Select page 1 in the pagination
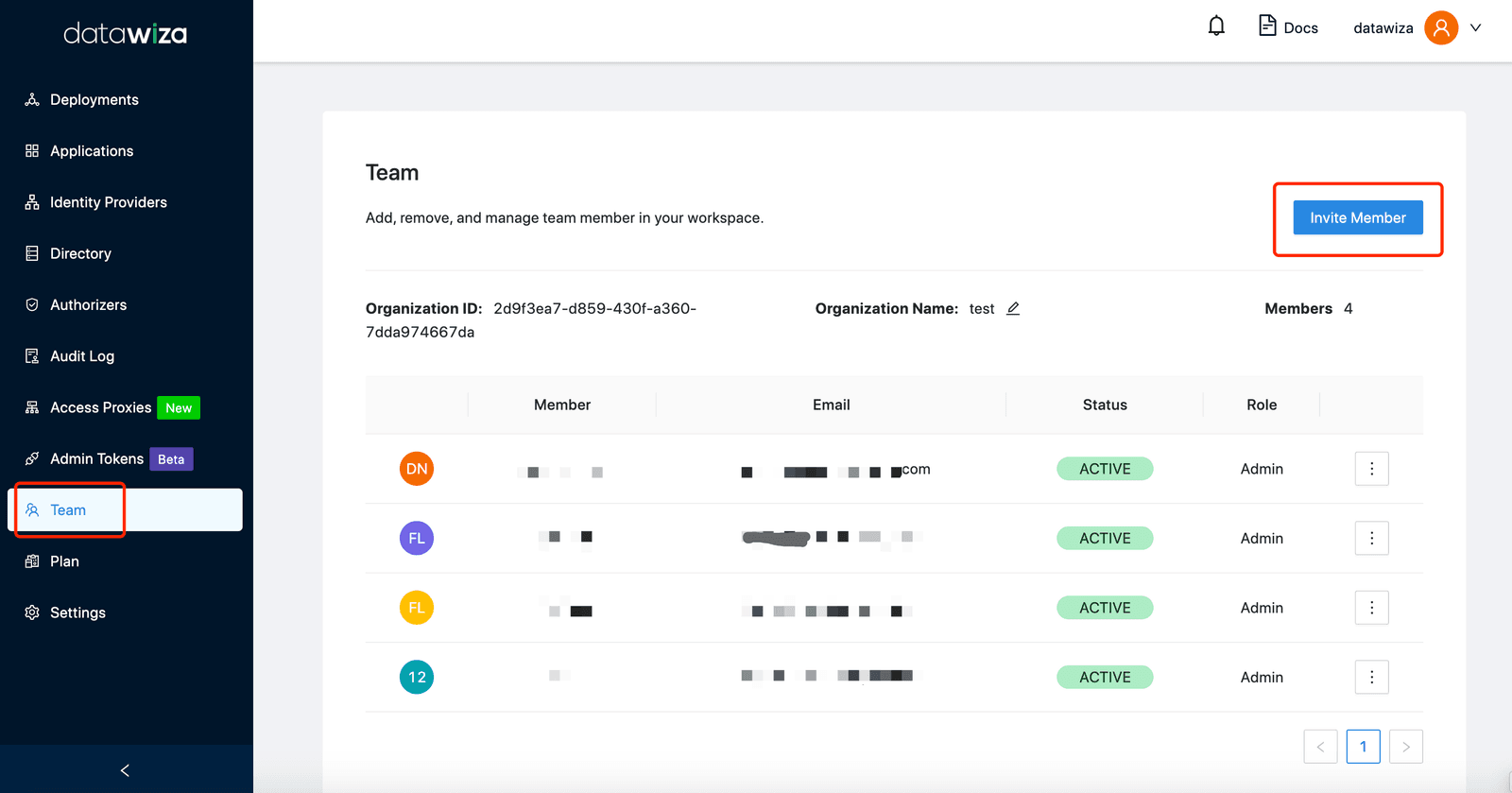 click(x=1363, y=747)
